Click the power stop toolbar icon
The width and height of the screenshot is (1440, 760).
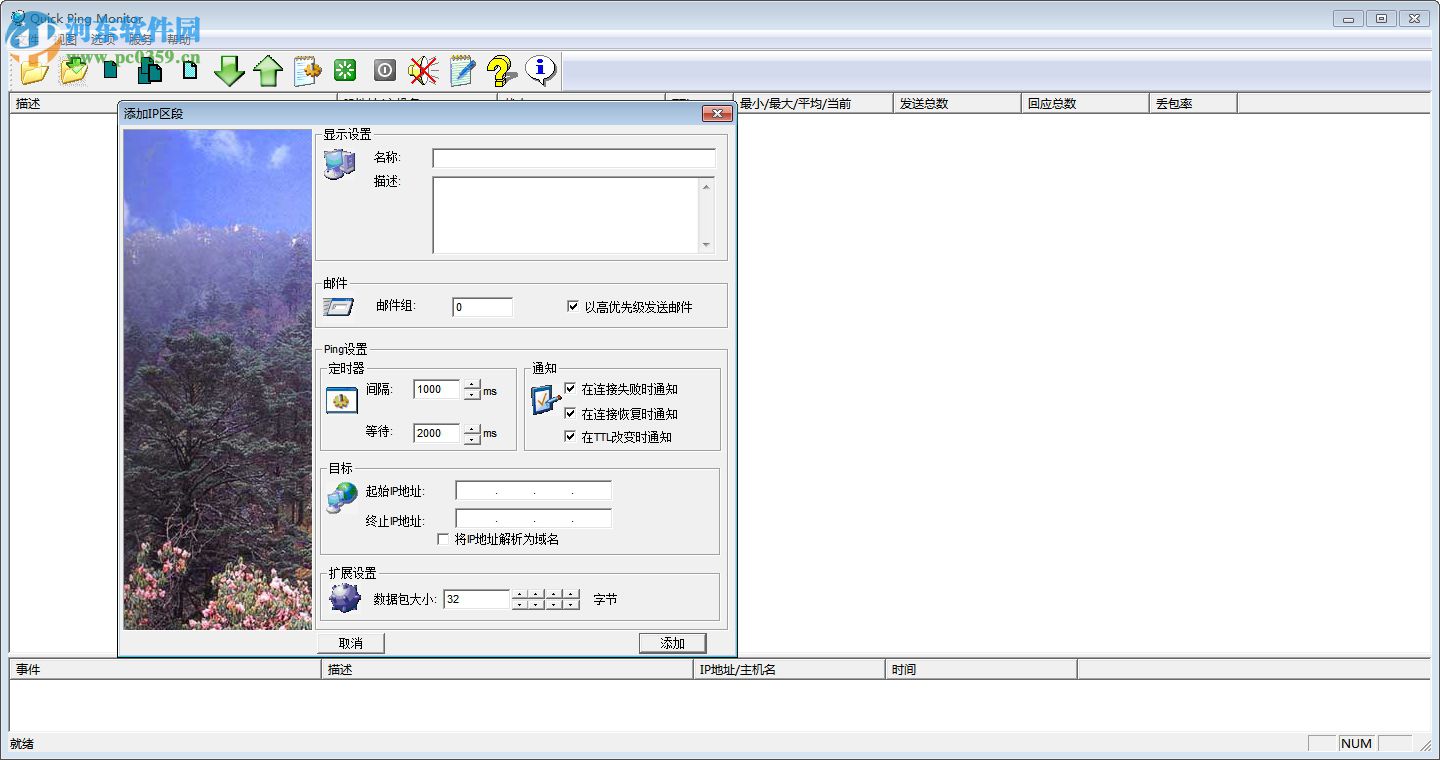[384, 69]
